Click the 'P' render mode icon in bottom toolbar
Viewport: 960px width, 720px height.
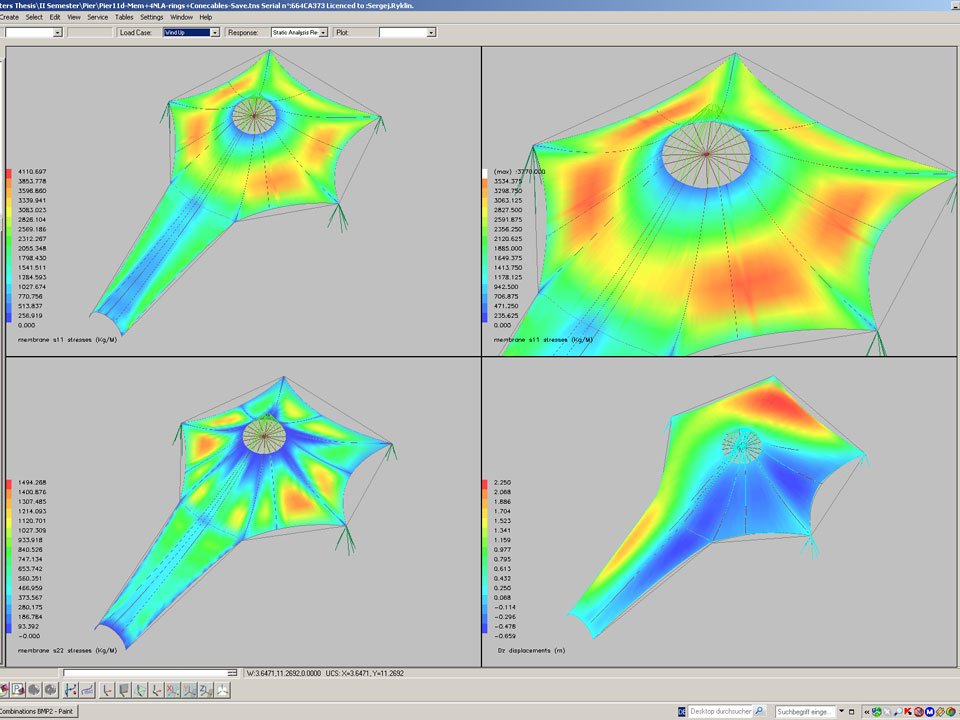click(18, 690)
